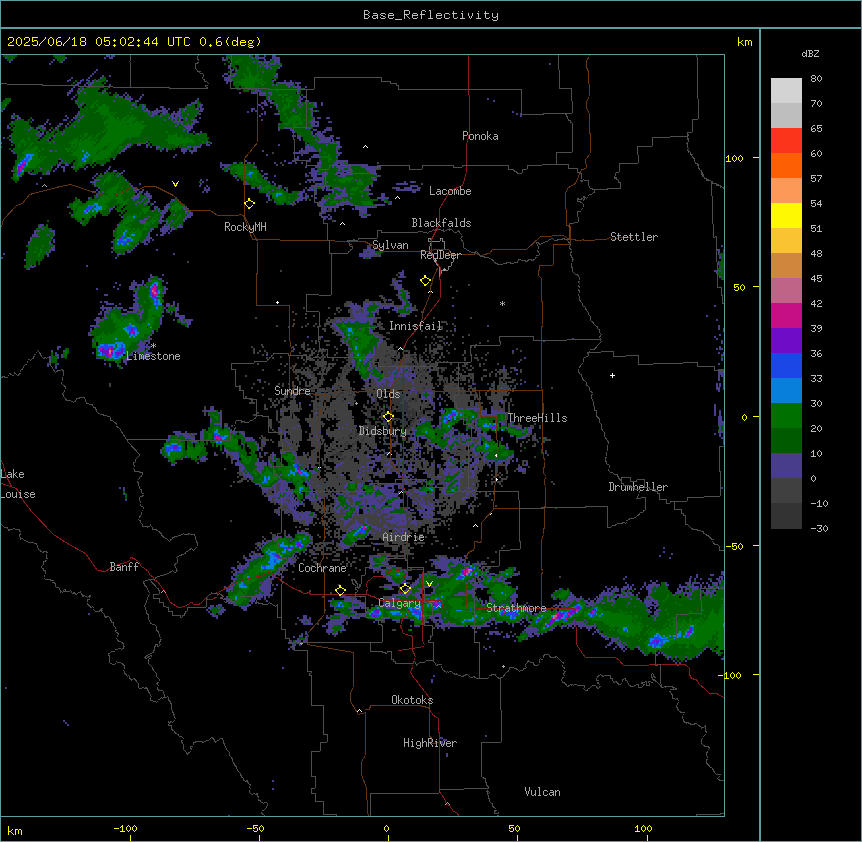
Task: Pick the purple swatch in dBZ legend
Action: tap(786, 341)
